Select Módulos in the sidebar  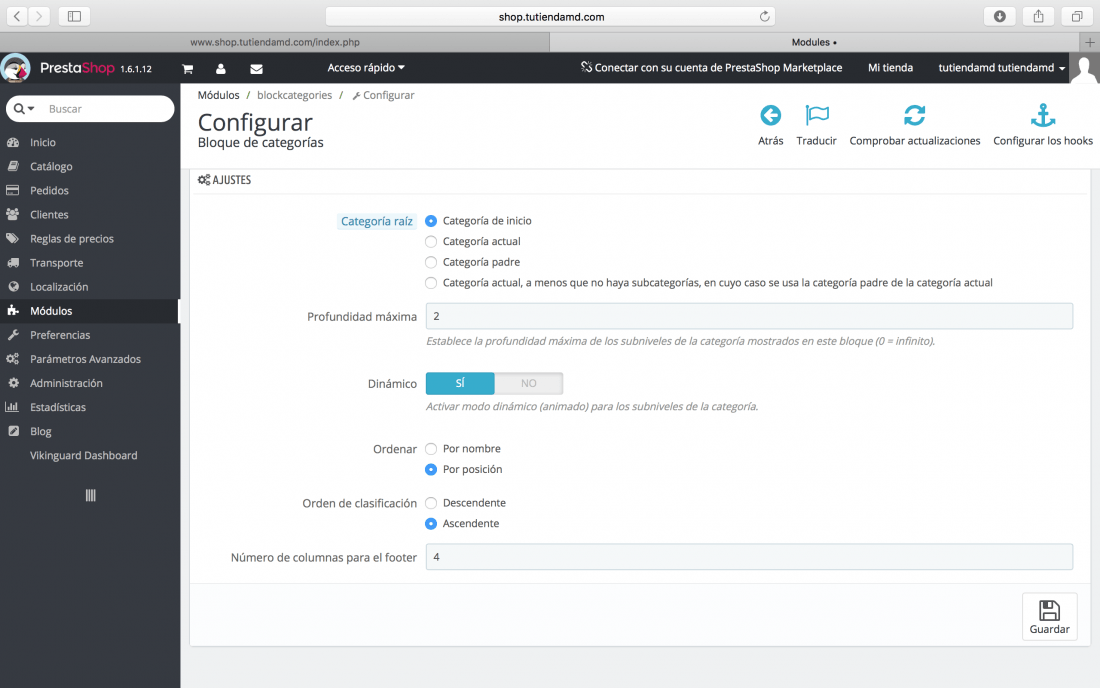[90, 311]
